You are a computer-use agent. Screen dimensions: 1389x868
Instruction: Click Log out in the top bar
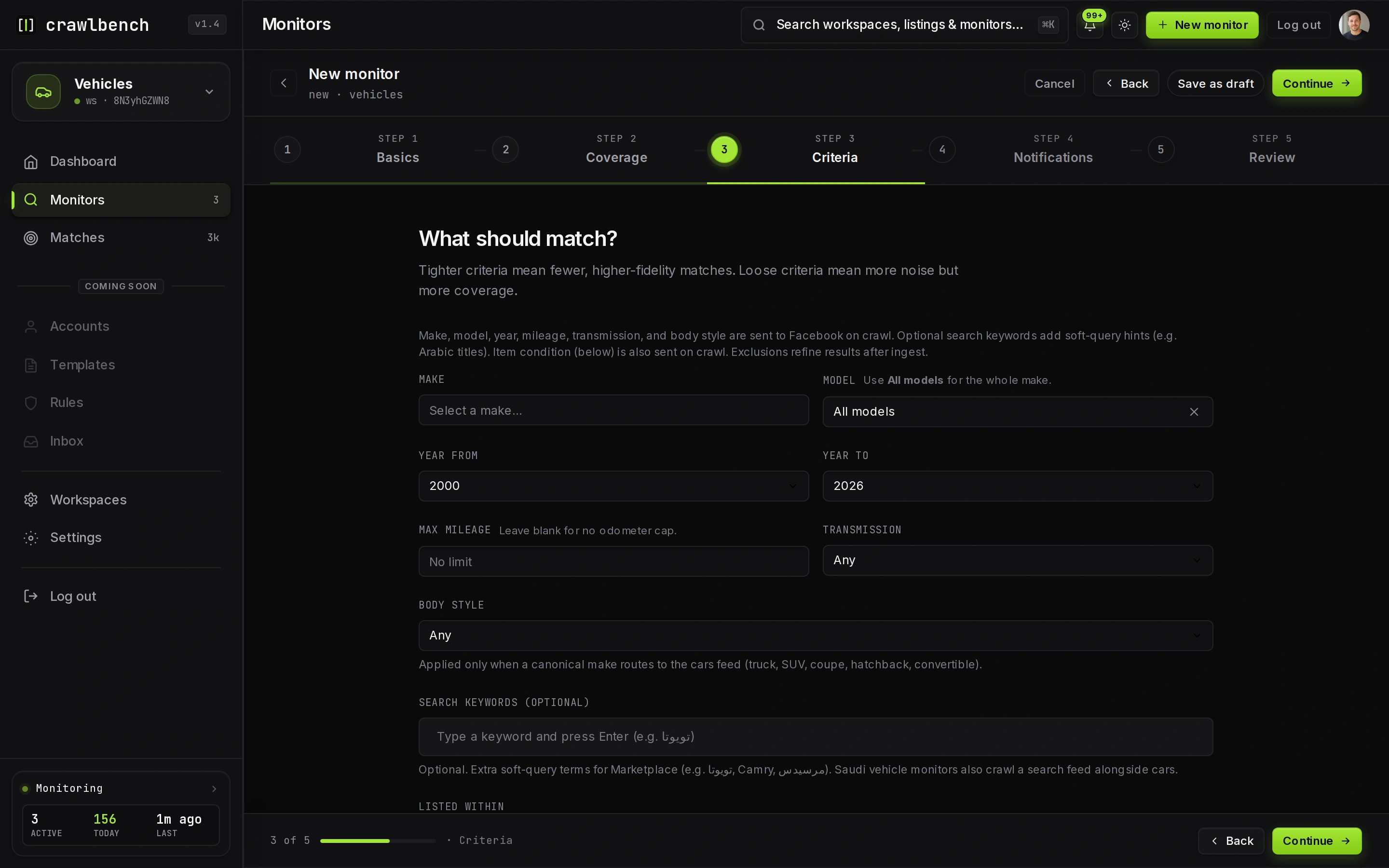pyautogui.click(x=1298, y=25)
